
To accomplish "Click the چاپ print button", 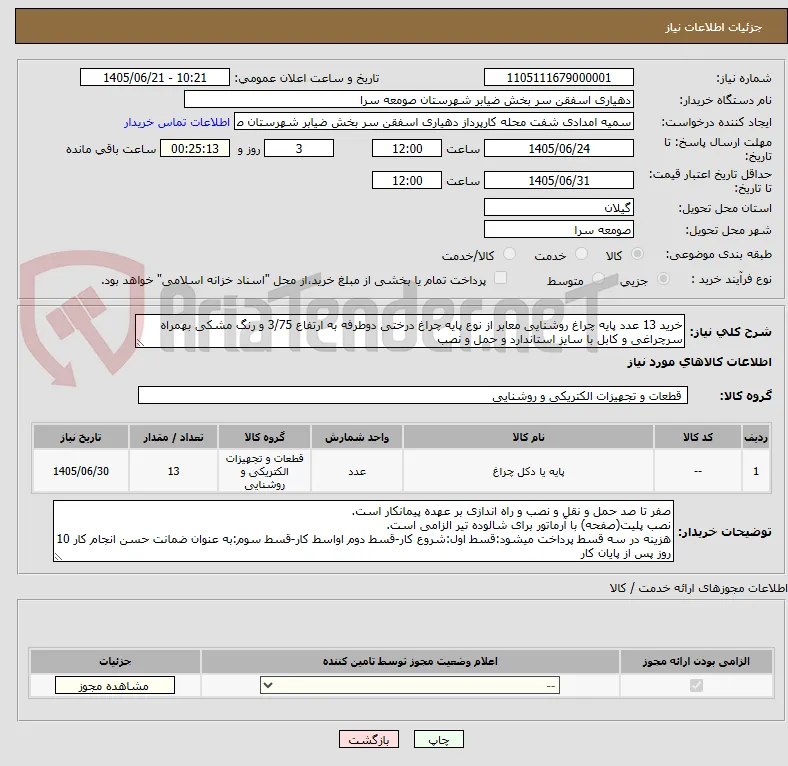I will click(439, 739).
